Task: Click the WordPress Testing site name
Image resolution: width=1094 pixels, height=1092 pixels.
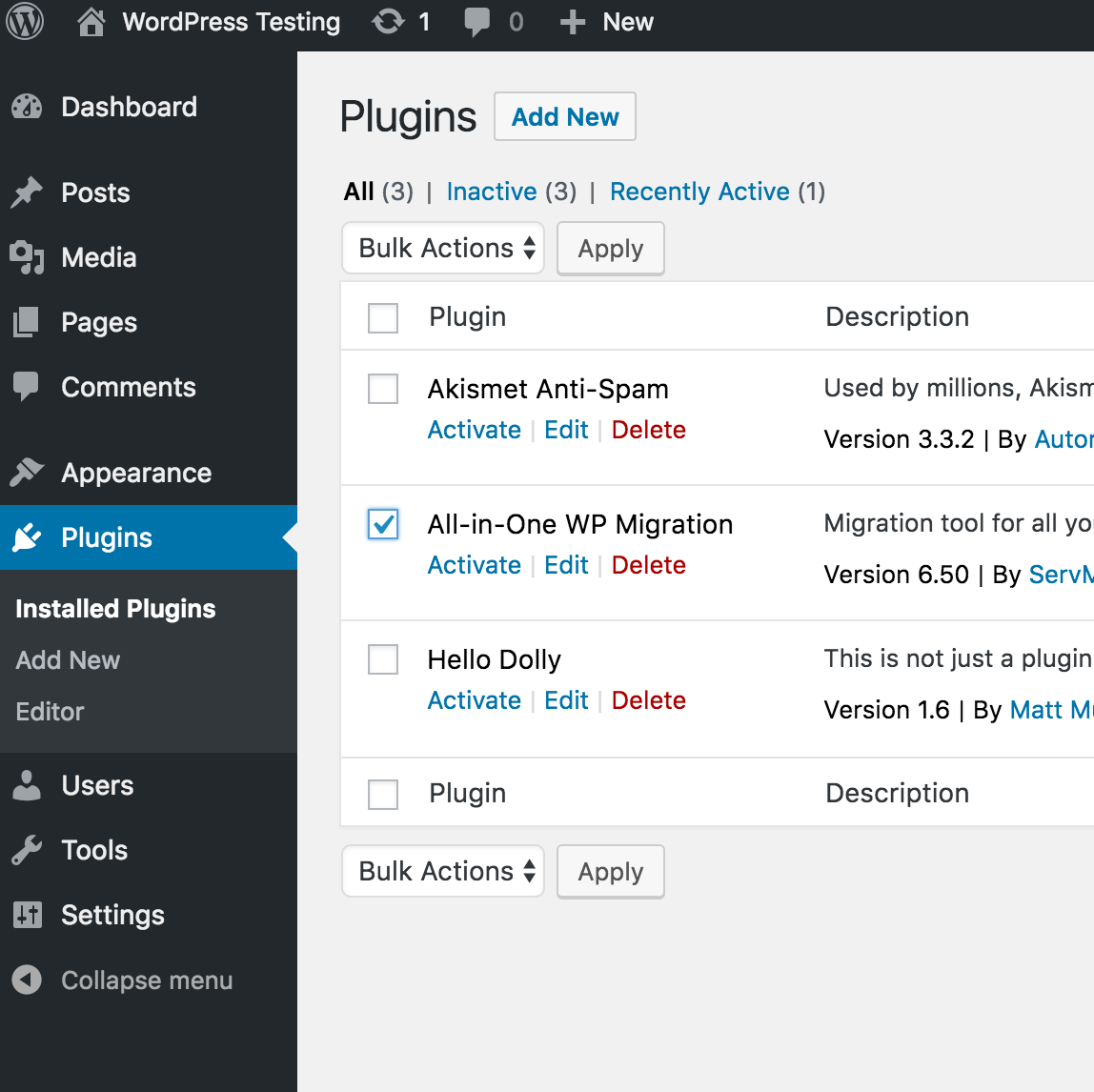Action: pos(232,22)
